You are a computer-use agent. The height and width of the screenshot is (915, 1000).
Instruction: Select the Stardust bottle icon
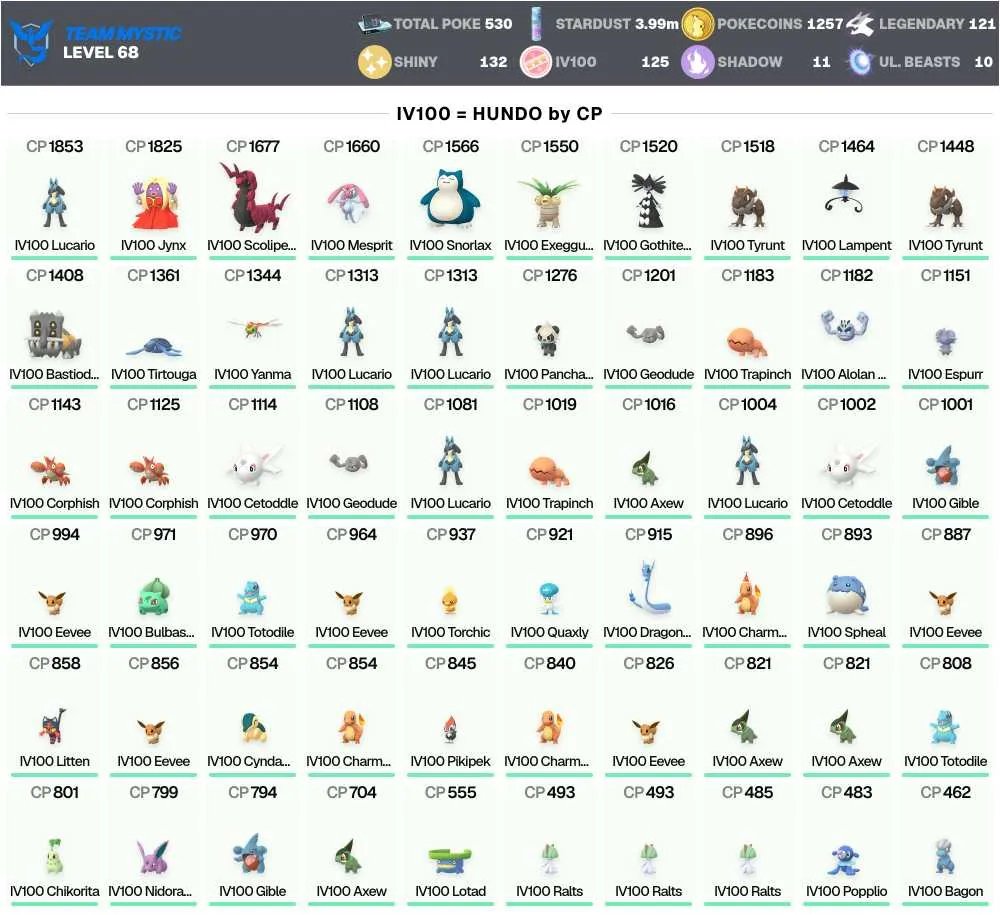(536, 24)
